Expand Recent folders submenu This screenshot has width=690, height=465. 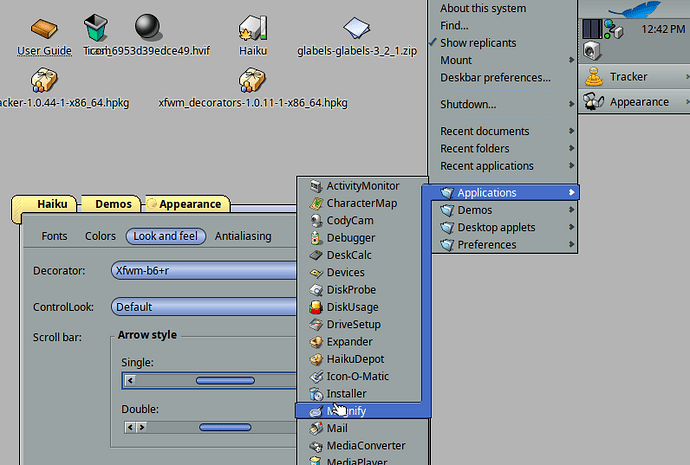pyautogui.click(x=503, y=149)
